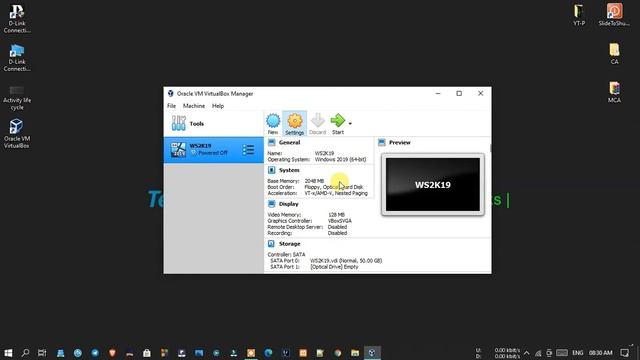Select the CA folder on the desktop
The image size is (640, 360).
pos(614,53)
